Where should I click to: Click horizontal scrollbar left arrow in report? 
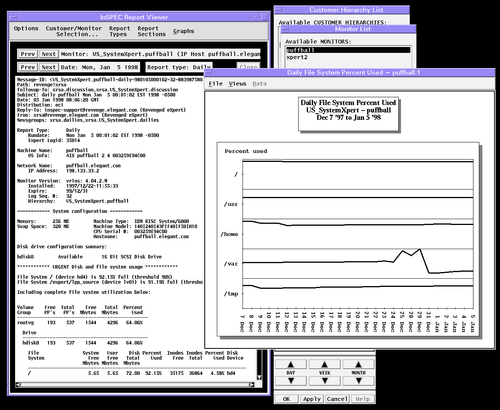point(18,385)
